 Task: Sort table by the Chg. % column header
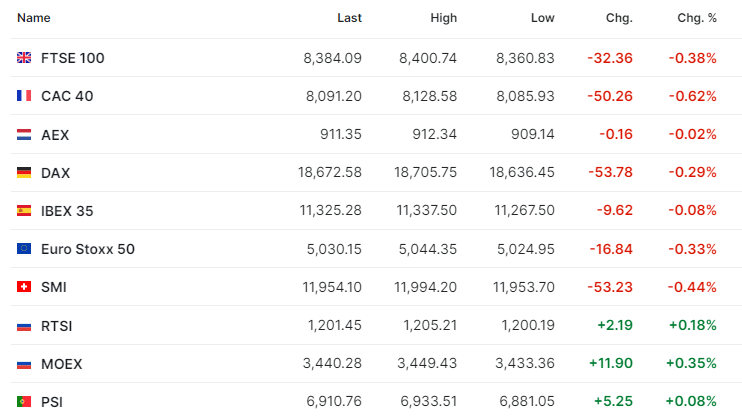697,18
